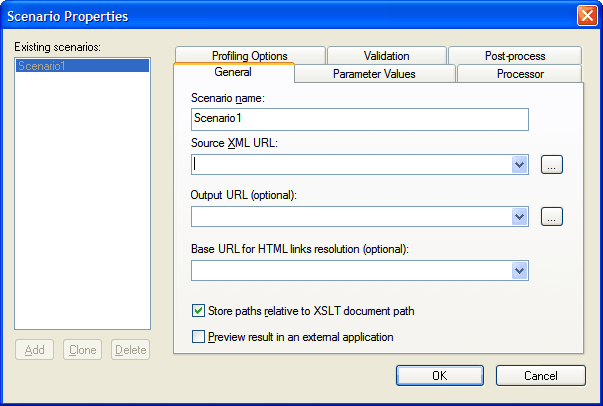Click the Scenario name text field
Screen dimensions: 603x406
click(x=359, y=119)
